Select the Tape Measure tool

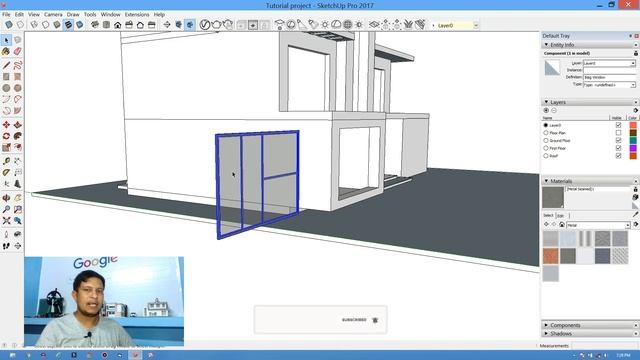pos(6,161)
